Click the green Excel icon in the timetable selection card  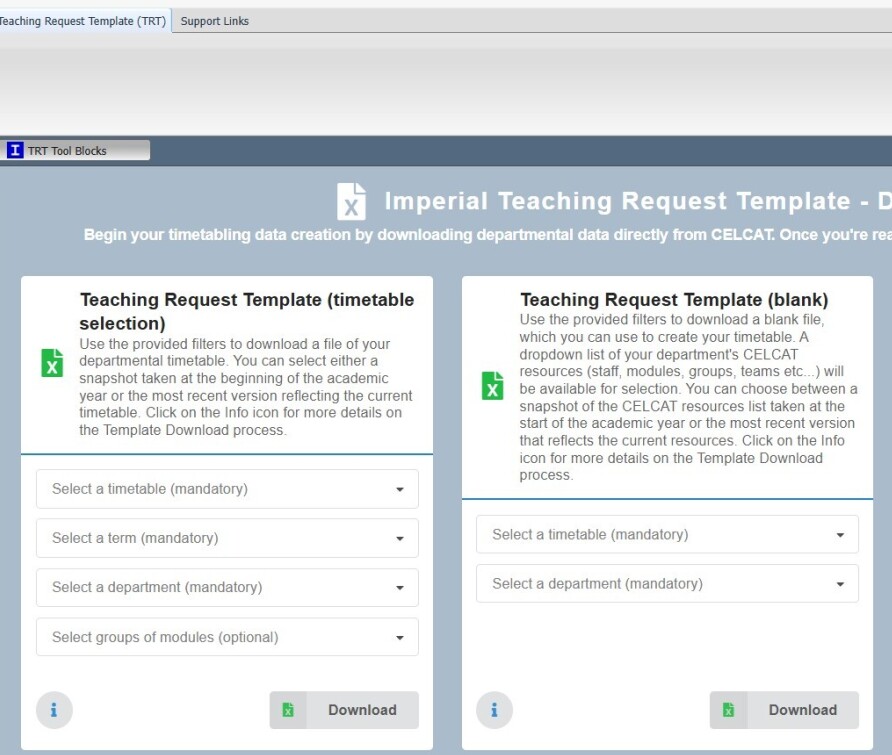click(52, 362)
